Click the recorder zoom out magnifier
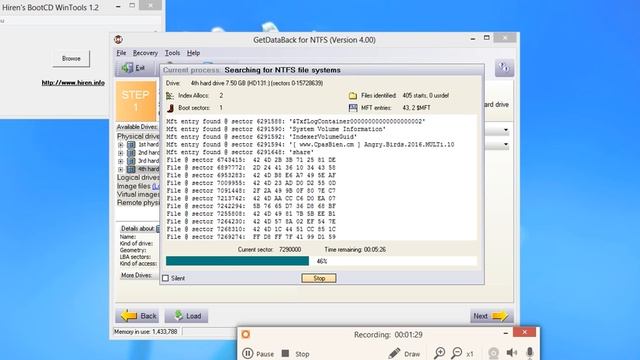This screenshot has width=640, height=360. click(x=457, y=353)
